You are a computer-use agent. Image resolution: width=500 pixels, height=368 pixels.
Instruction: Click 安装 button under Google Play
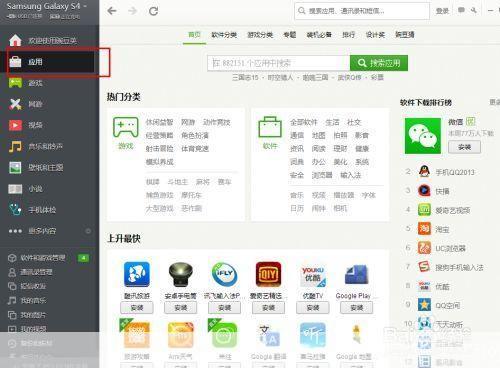tap(357, 308)
